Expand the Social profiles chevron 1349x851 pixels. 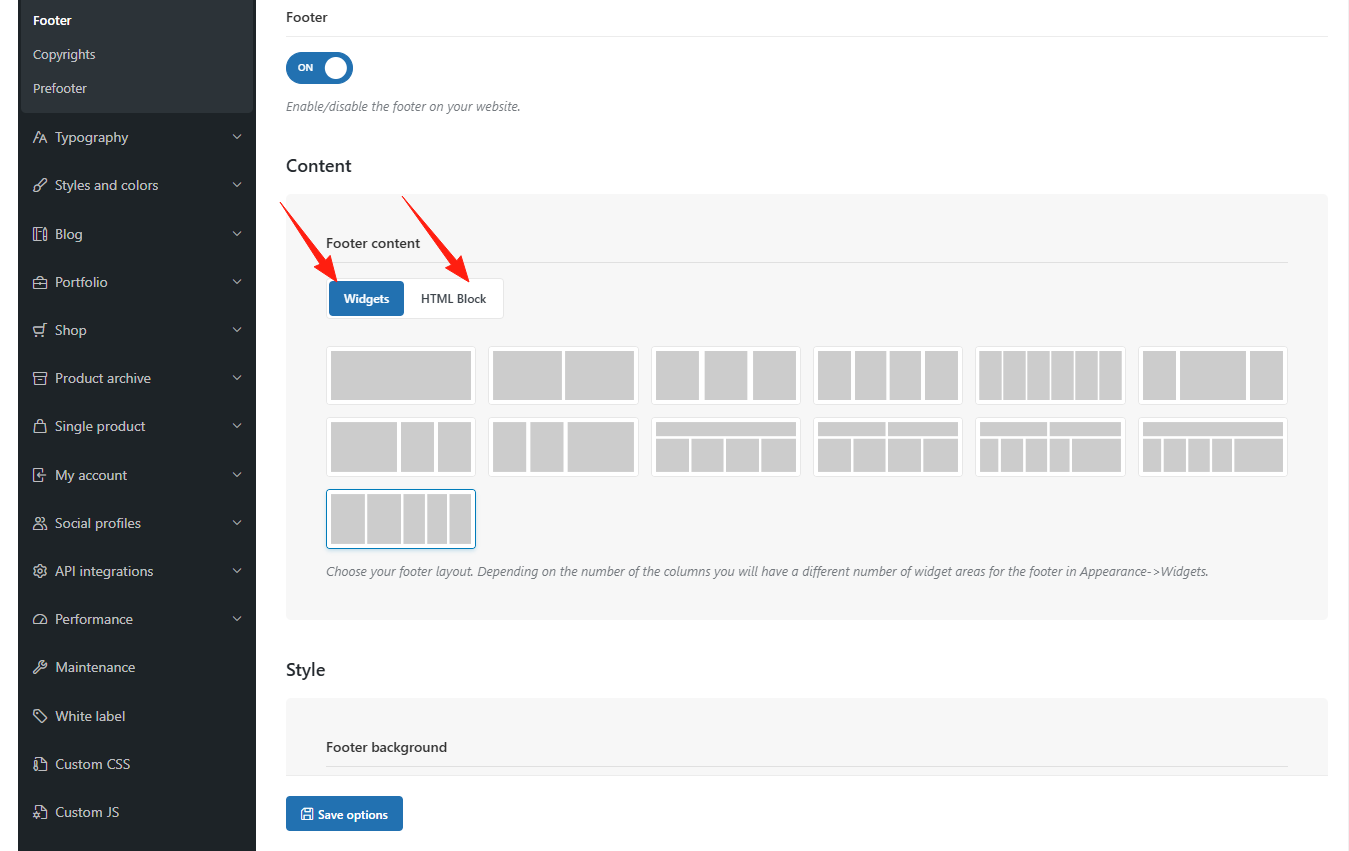click(x=237, y=523)
